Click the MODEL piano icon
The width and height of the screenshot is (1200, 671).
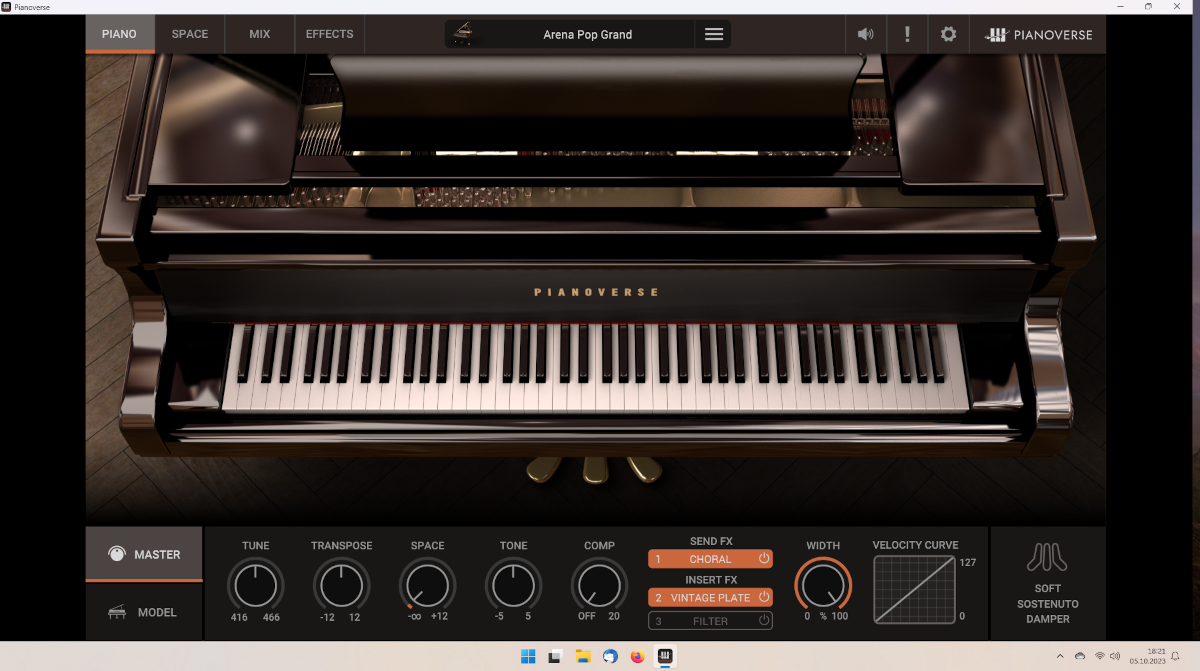[117, 612]
